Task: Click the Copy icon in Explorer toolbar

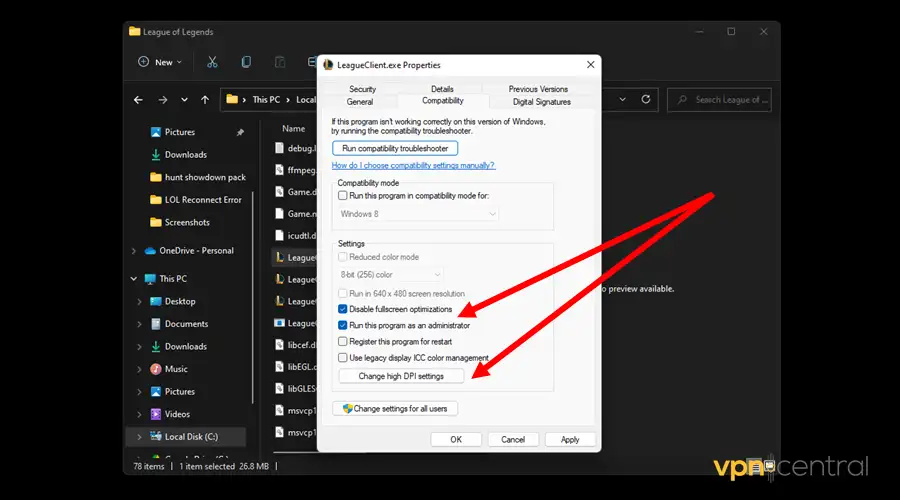Action: [246, 62]
